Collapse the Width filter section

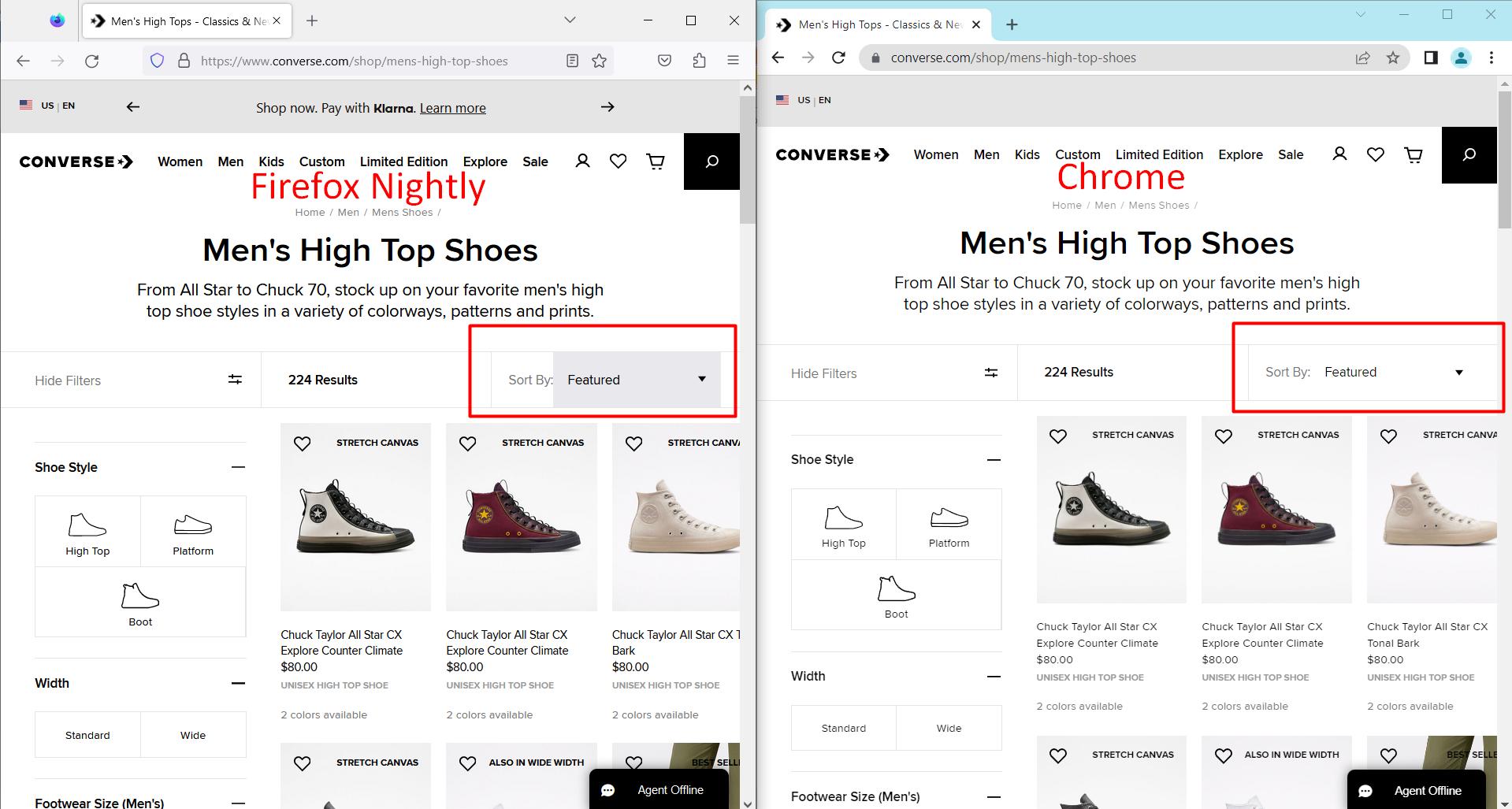click(239, 683)
